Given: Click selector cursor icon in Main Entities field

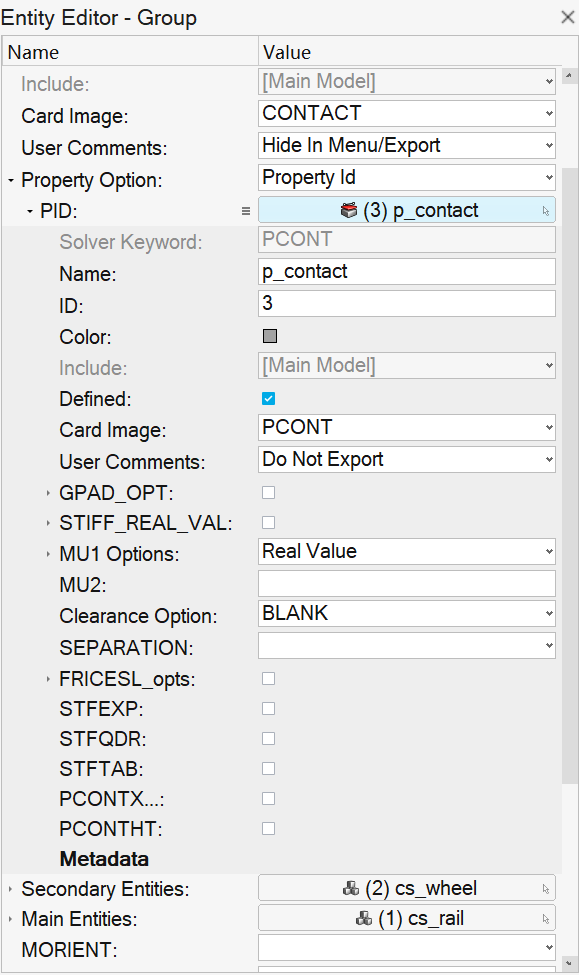Looking at the screenshot, I should (545, 919).
